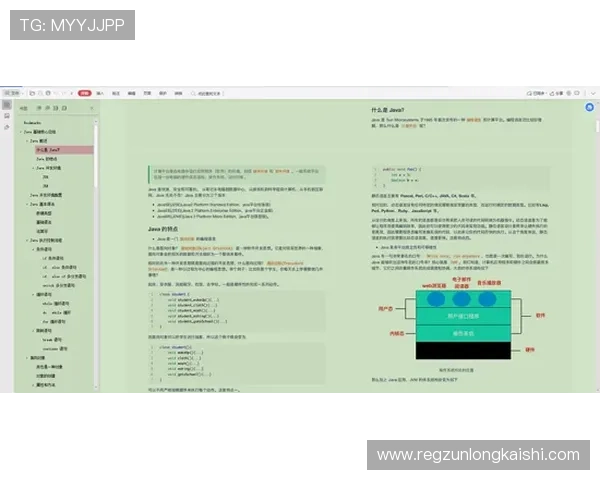Collapse the 'Java 基础核心总结' tree node
The width and height of the screenshot is (600, 480).
22,132
